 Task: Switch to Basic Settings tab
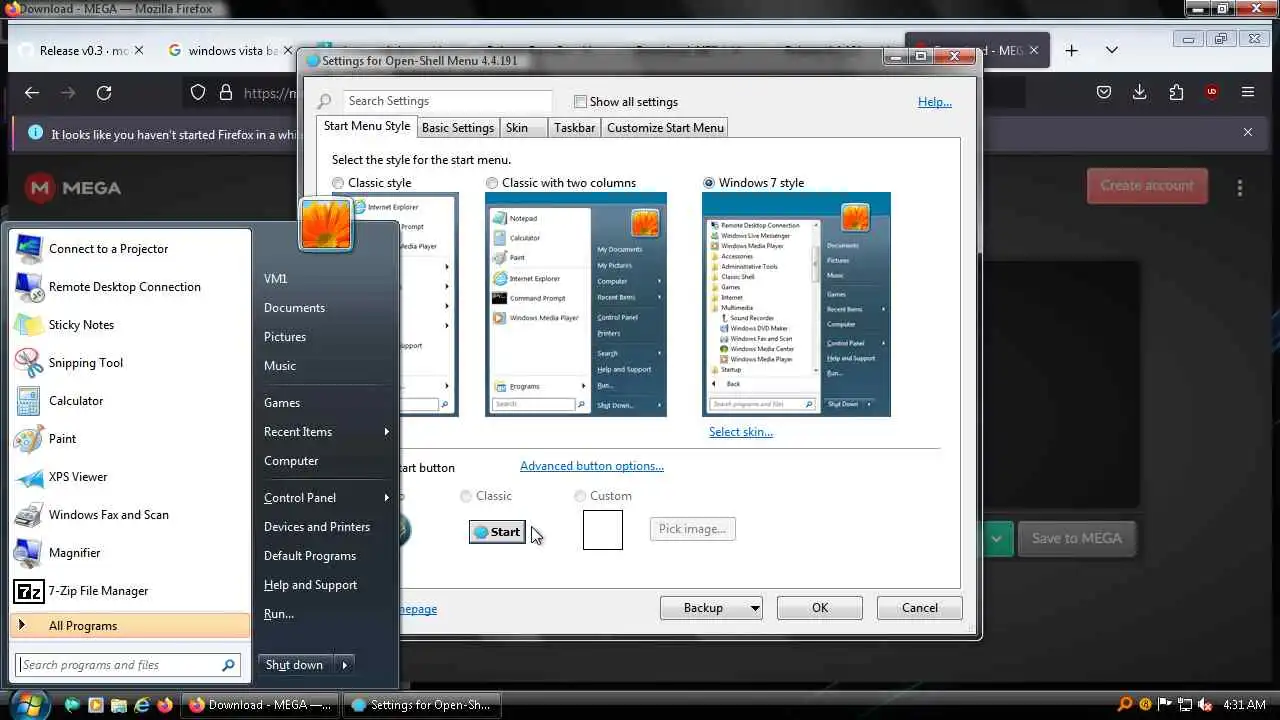[x=458, y=128]
